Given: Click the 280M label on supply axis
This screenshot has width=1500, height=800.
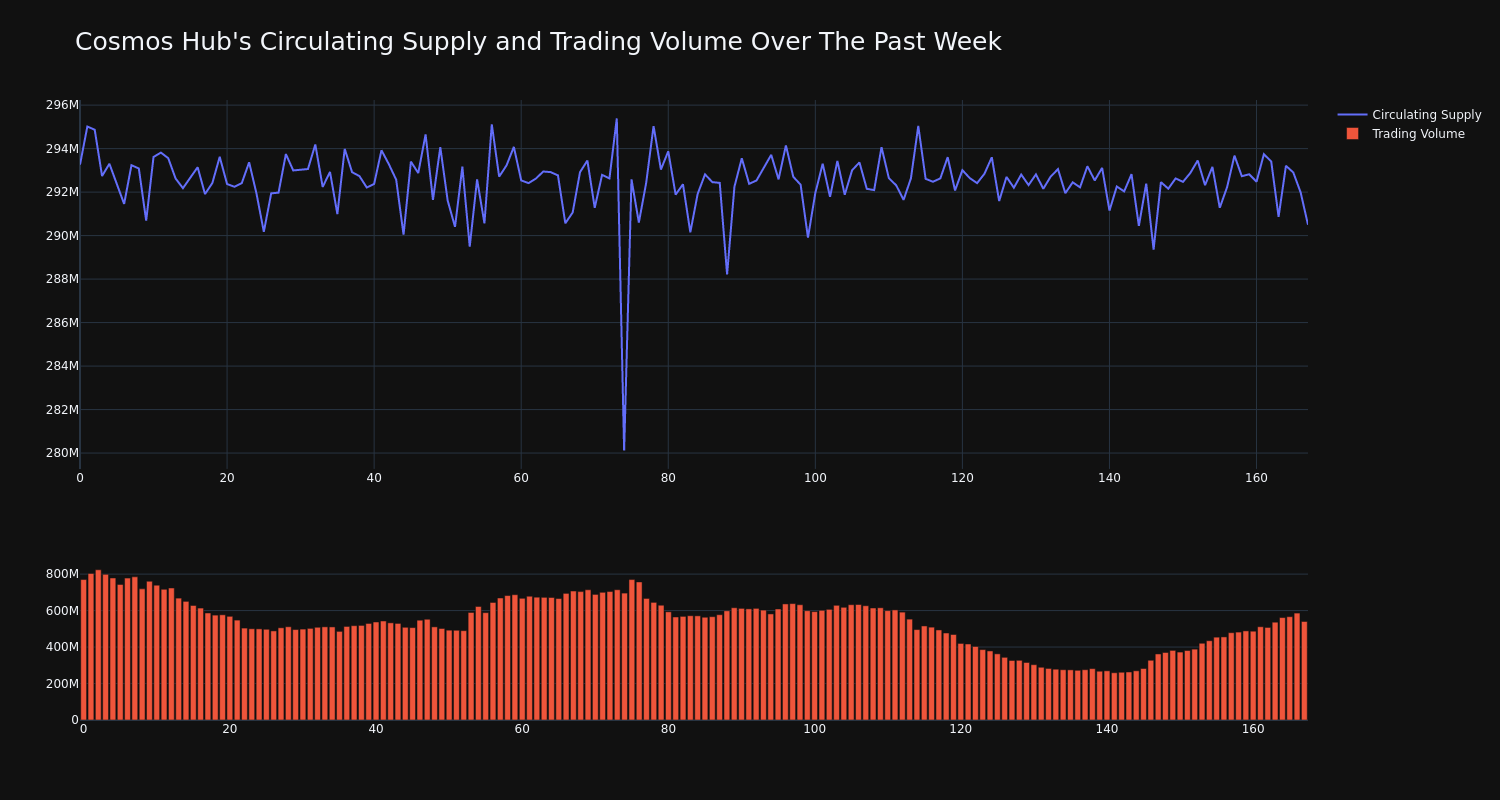Looking at the screenshot, I should [62, 453].
